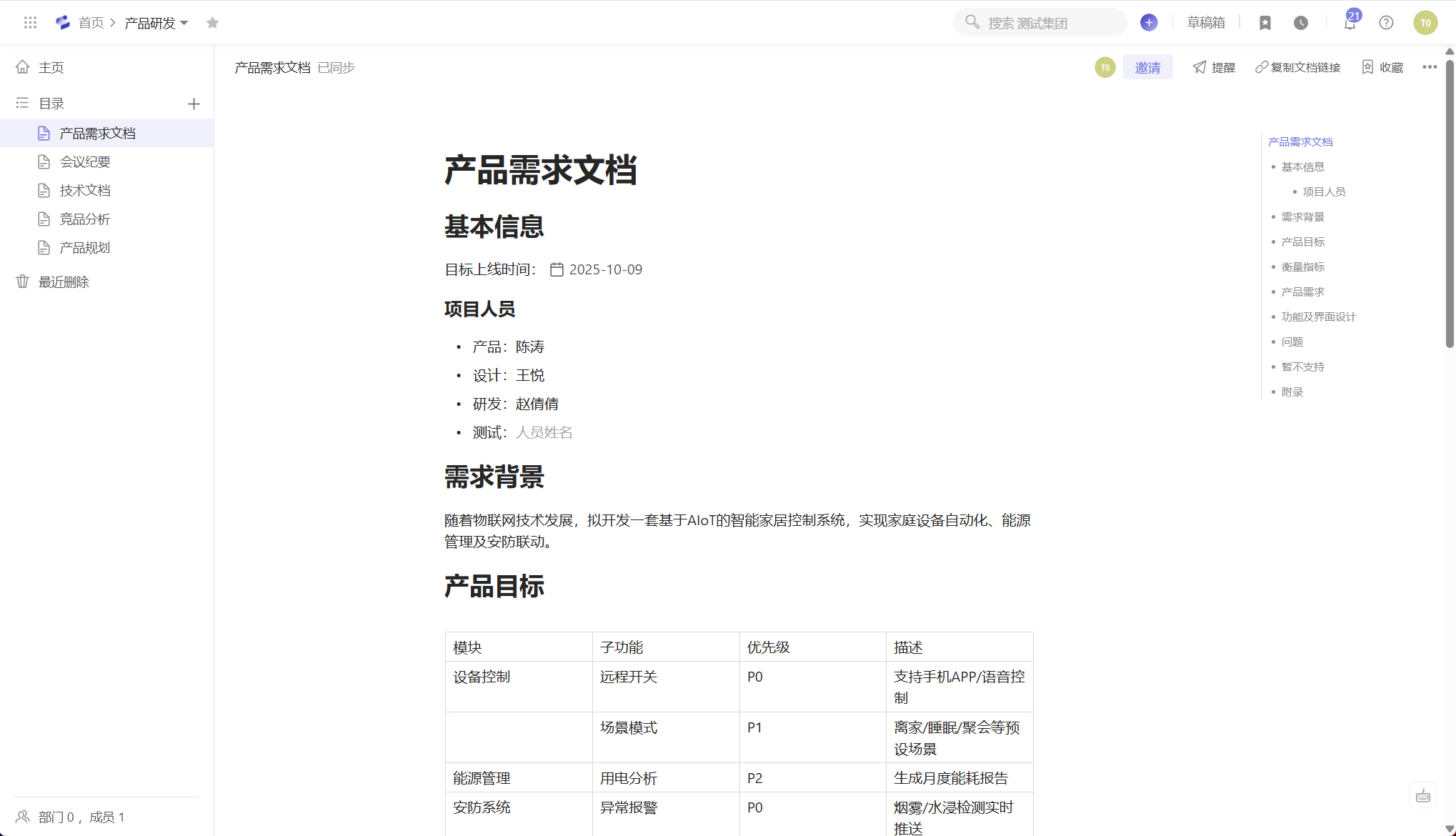
Task: Select 竞品分析 in the sidebar
Action: (x=85, y=219)
